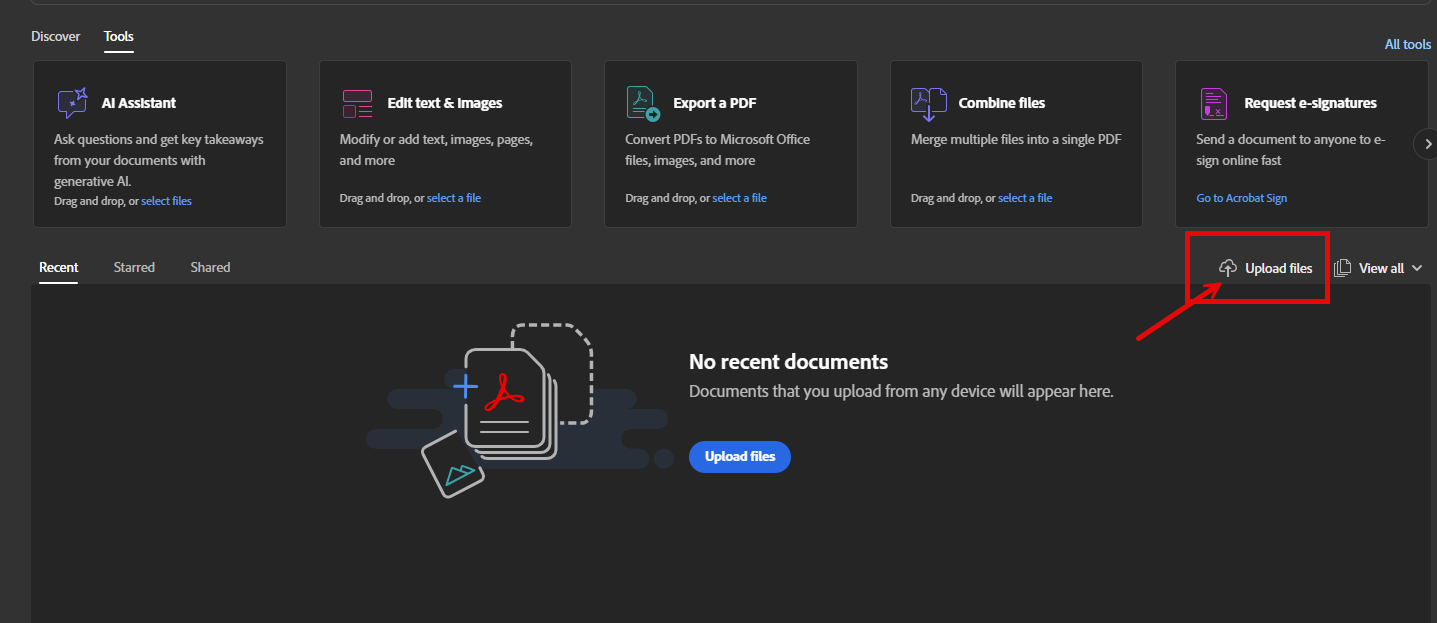Click the View all documents icon

1343,267
